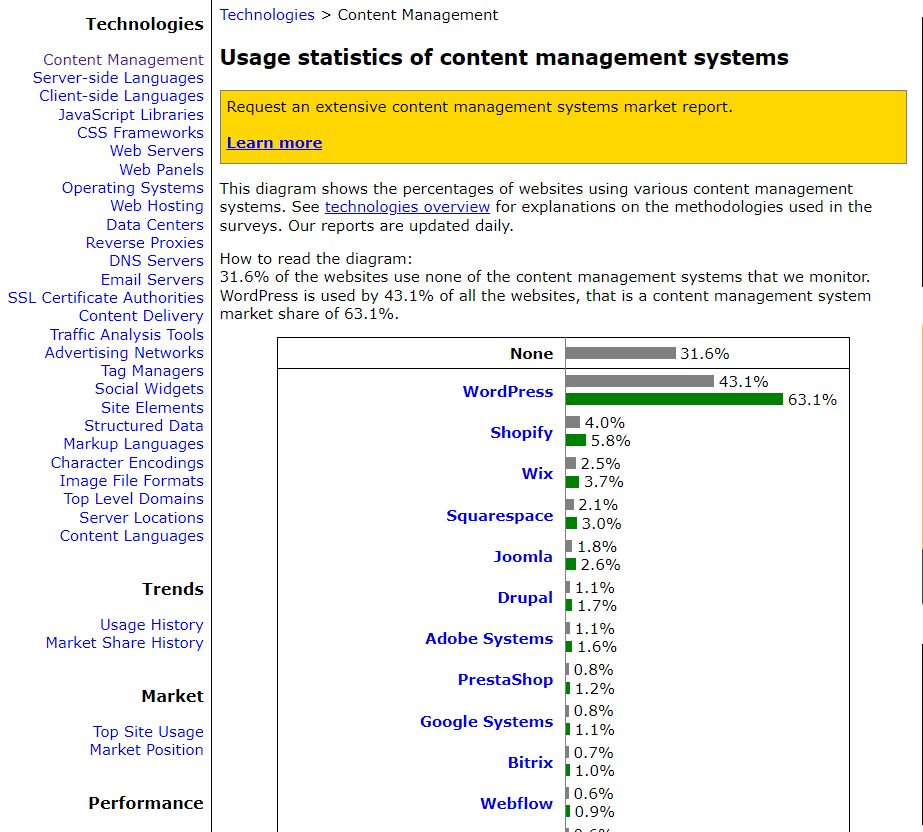Open Adobe Systems chart link
The width and height of the screenshot is (923, 832).
point(489,639)
